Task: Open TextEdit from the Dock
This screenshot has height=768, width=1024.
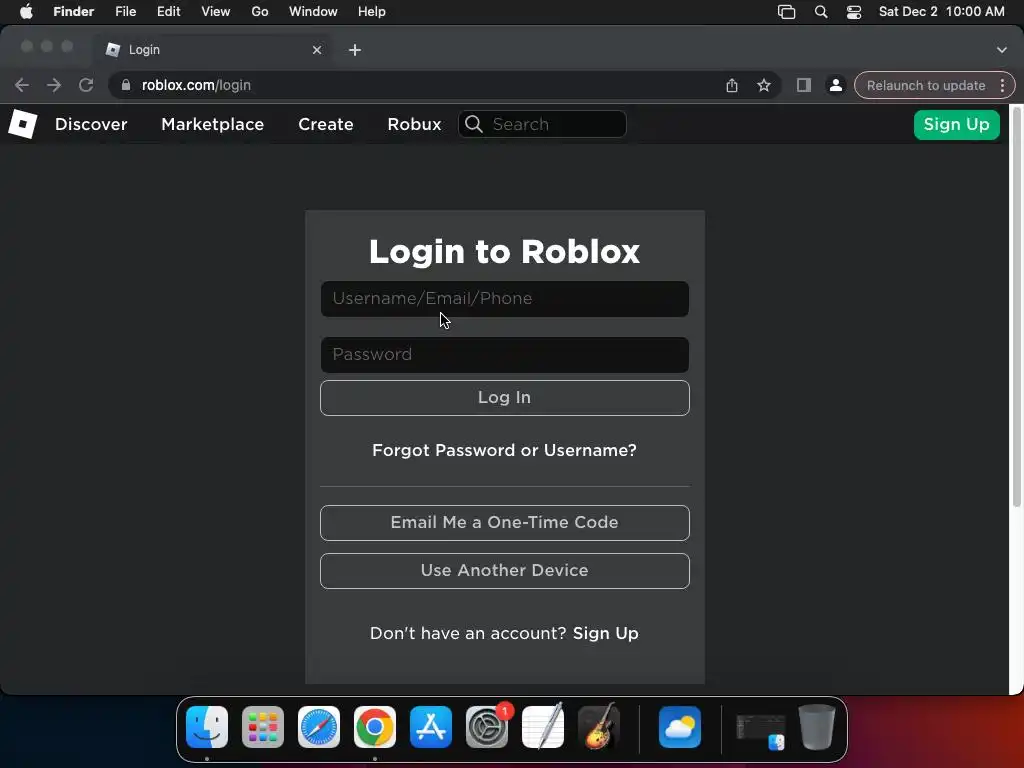Action: pyautogui.click(x=543, y=727)
